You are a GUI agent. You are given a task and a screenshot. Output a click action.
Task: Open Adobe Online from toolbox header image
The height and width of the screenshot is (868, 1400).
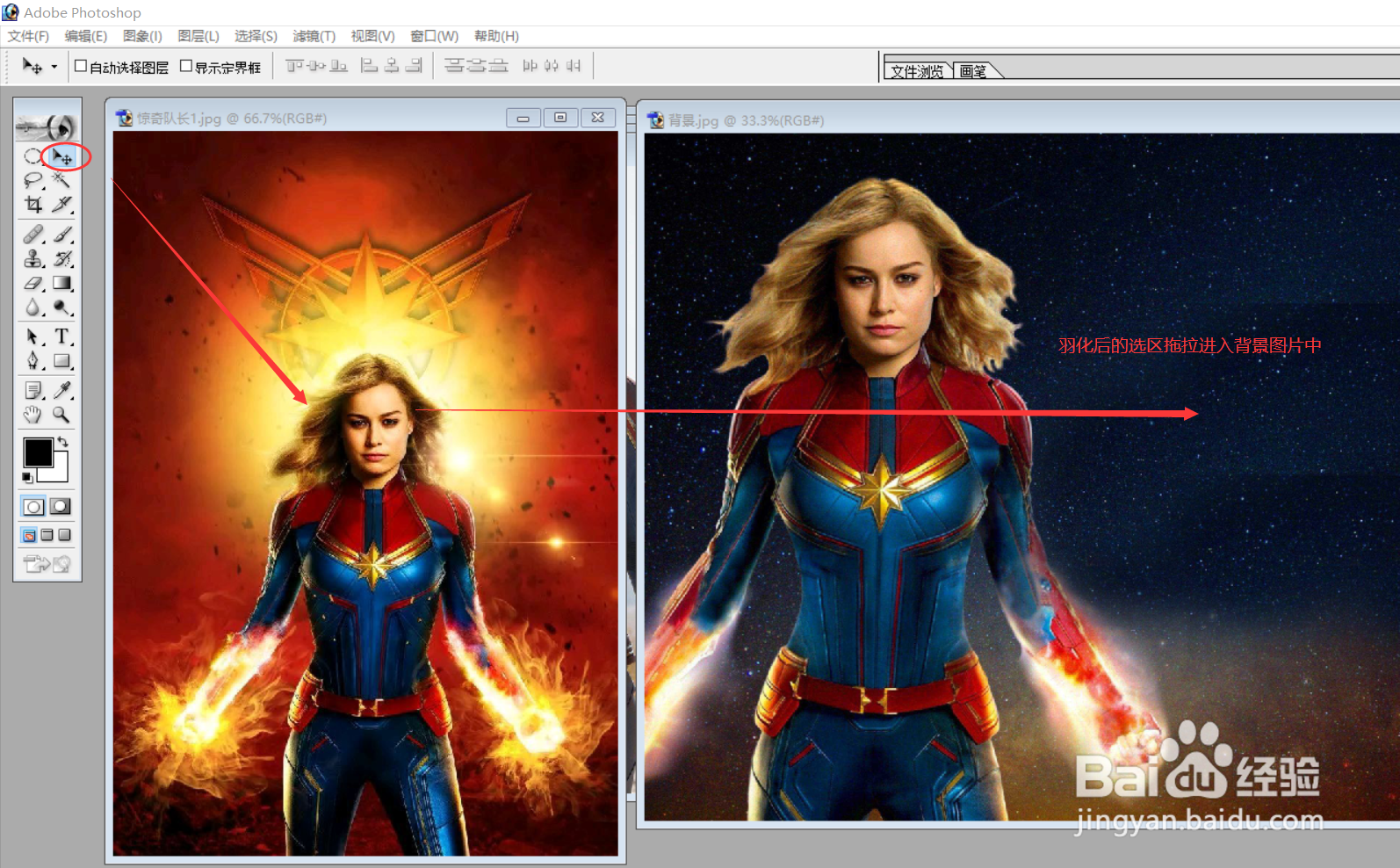(x=47, y=127)
